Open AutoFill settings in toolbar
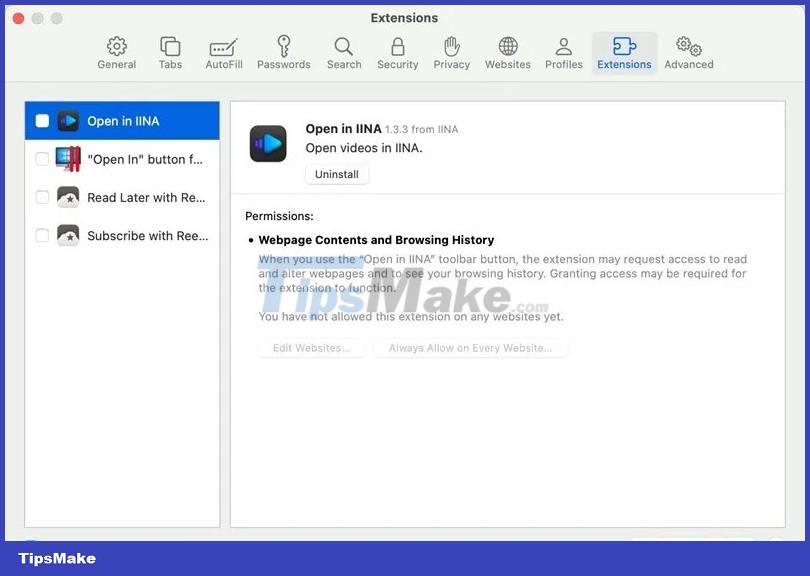Viewport: 810px width, 576px height. 224,53
